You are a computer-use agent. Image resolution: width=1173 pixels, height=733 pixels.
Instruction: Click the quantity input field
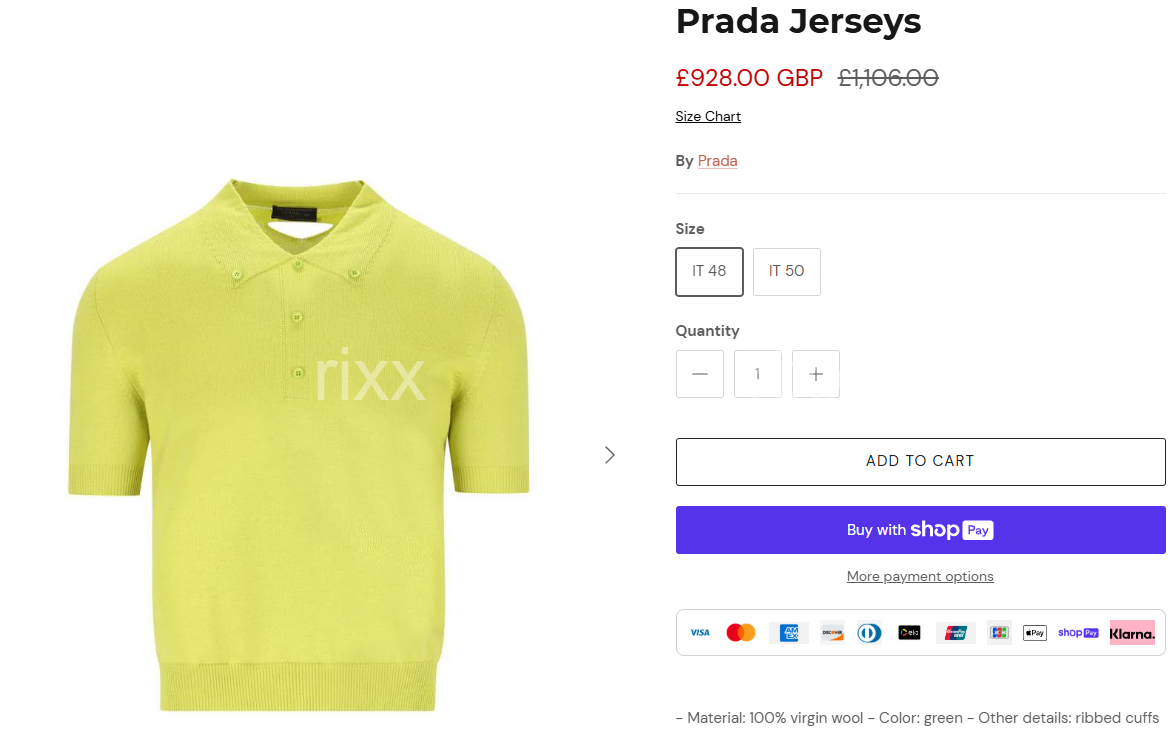758,374
